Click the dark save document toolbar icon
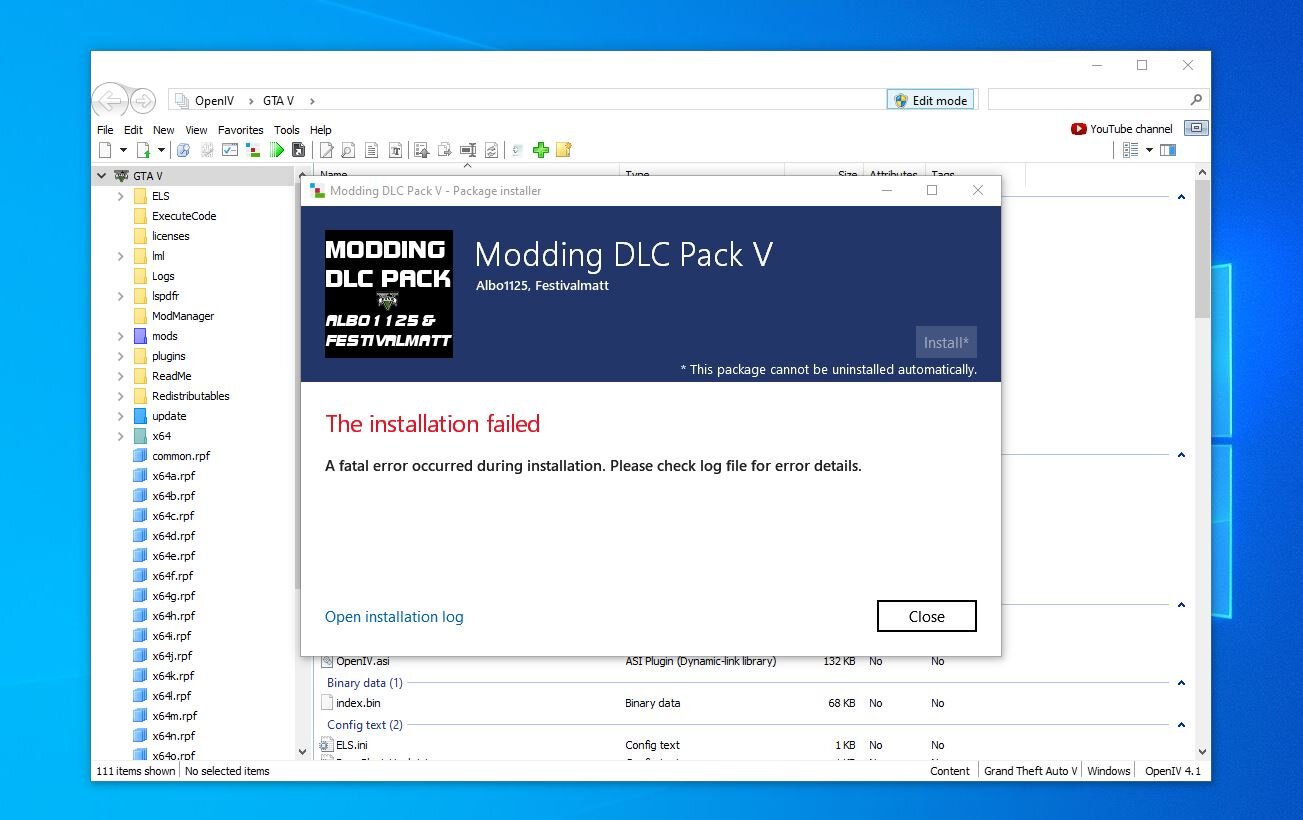 coord(298,150)
